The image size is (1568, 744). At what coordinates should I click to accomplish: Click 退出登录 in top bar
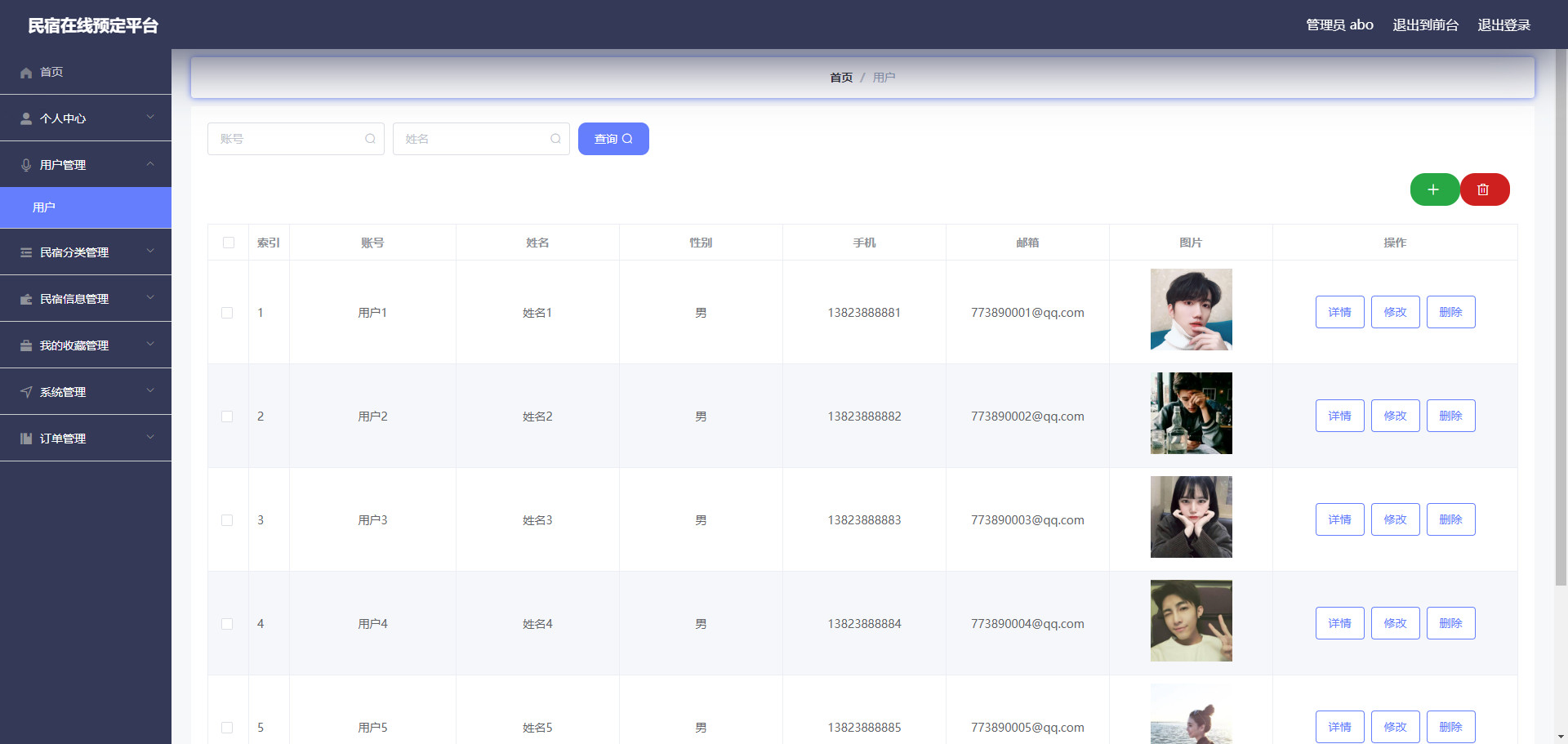point(1504,25)
